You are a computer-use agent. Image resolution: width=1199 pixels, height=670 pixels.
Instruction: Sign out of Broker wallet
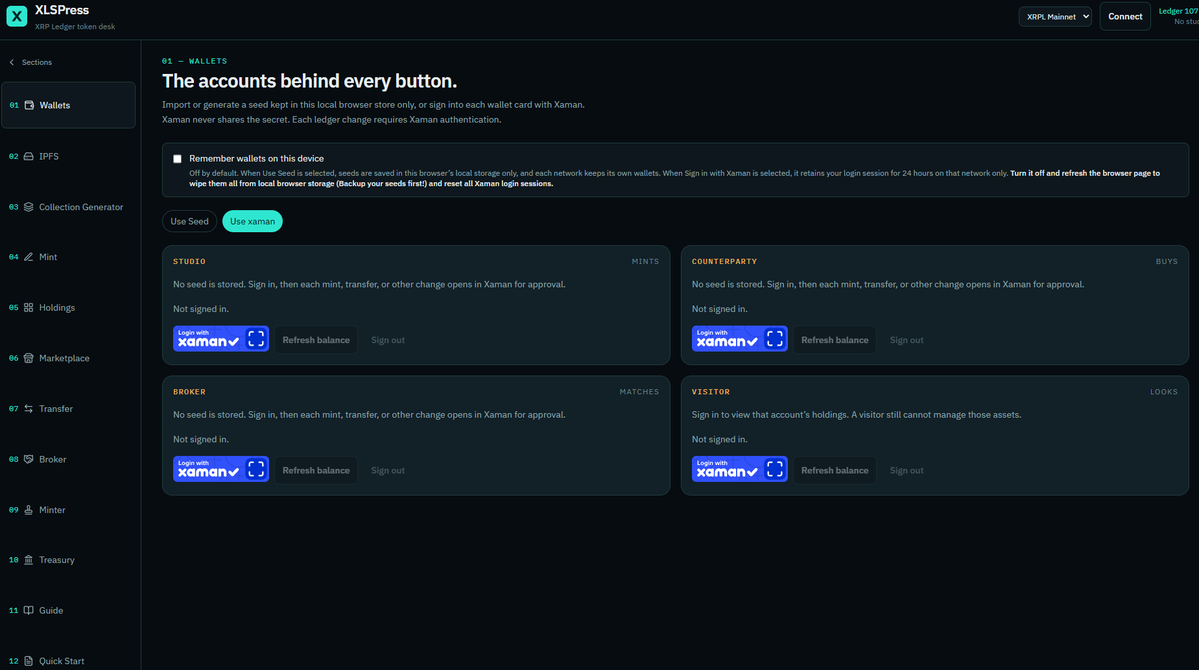coord(388,470)
